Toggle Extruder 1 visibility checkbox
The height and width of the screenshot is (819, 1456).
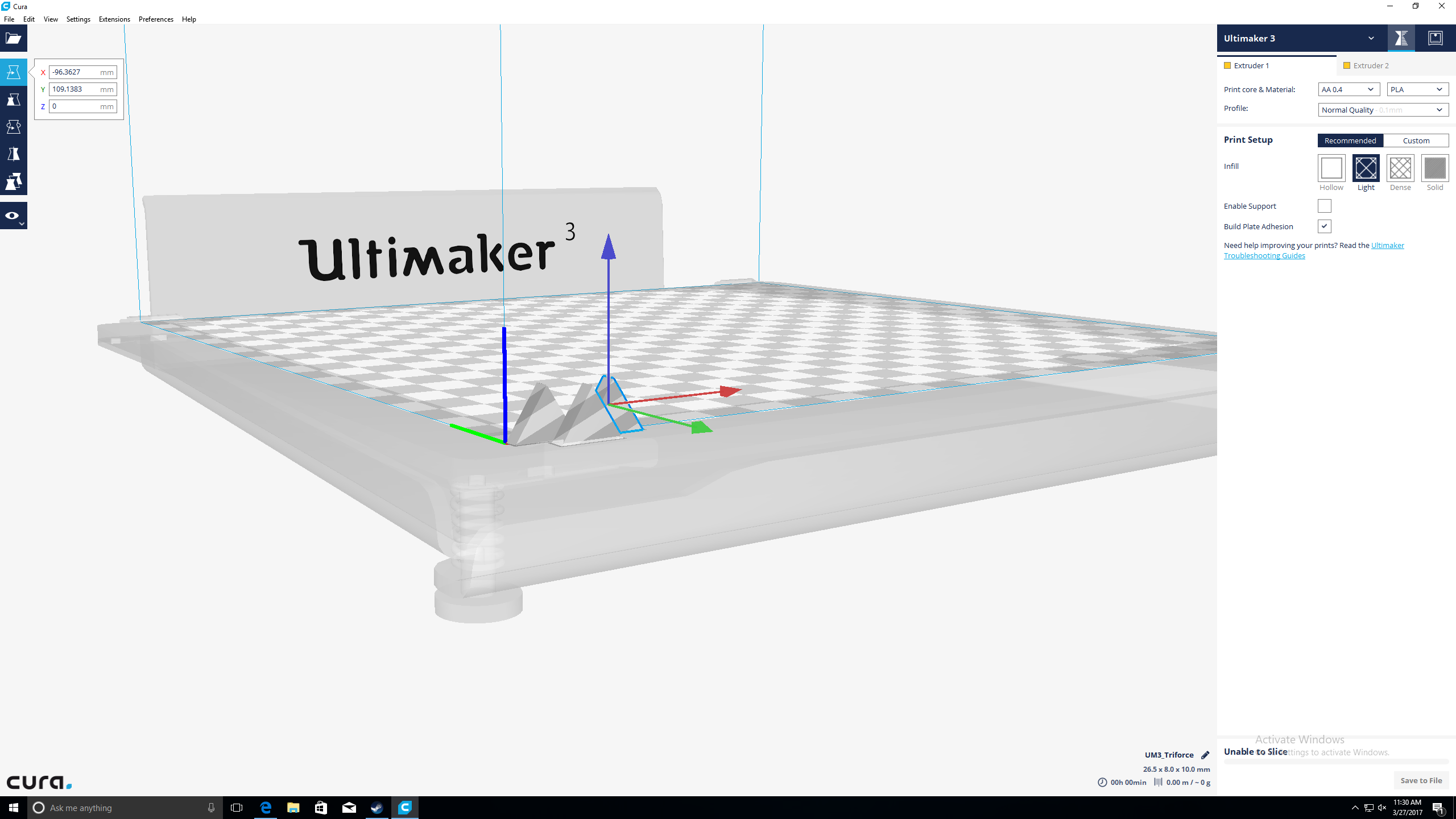pos(1228,65)
